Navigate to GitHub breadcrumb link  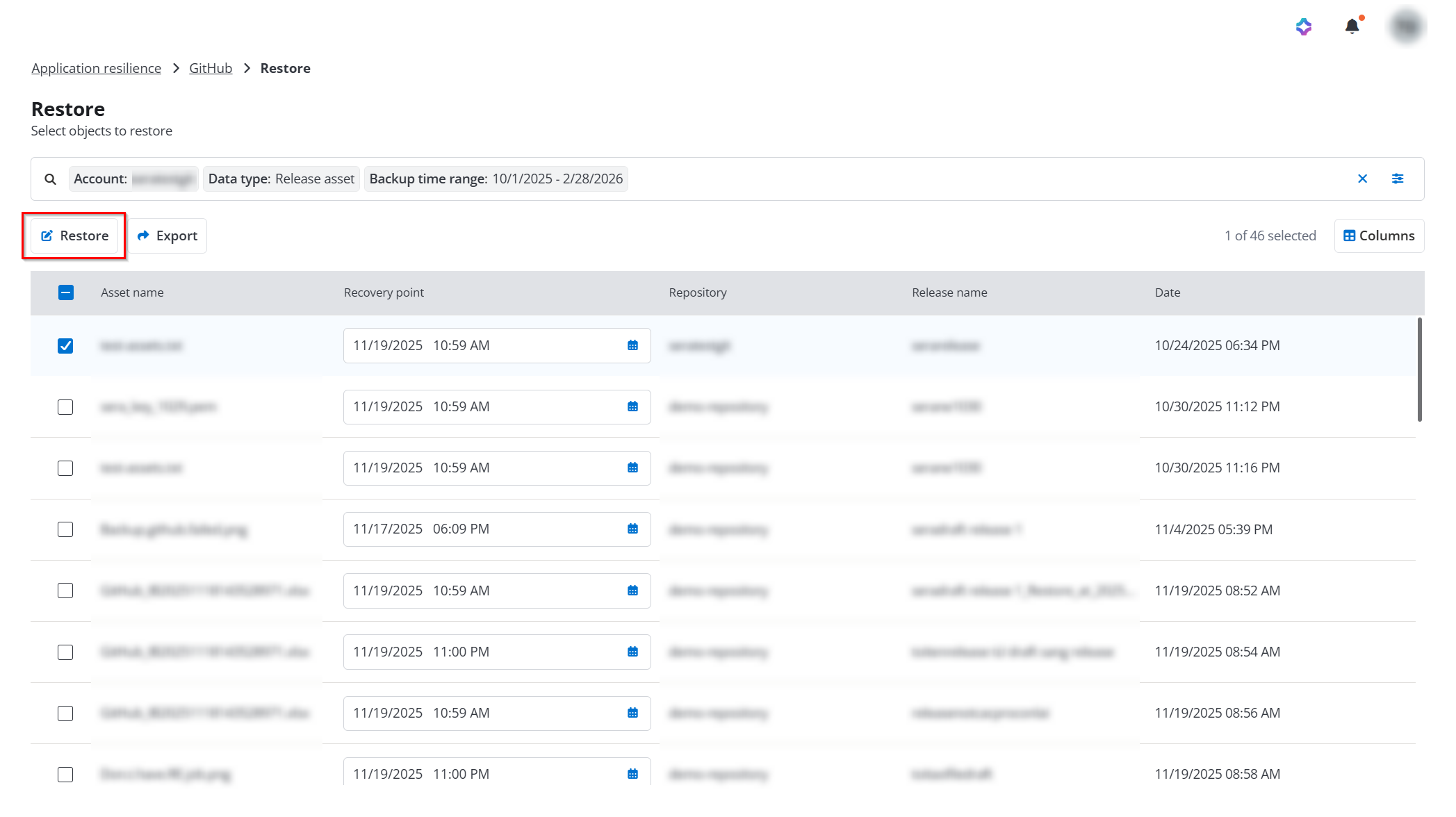pyautogui.click(x=211, y=68)
